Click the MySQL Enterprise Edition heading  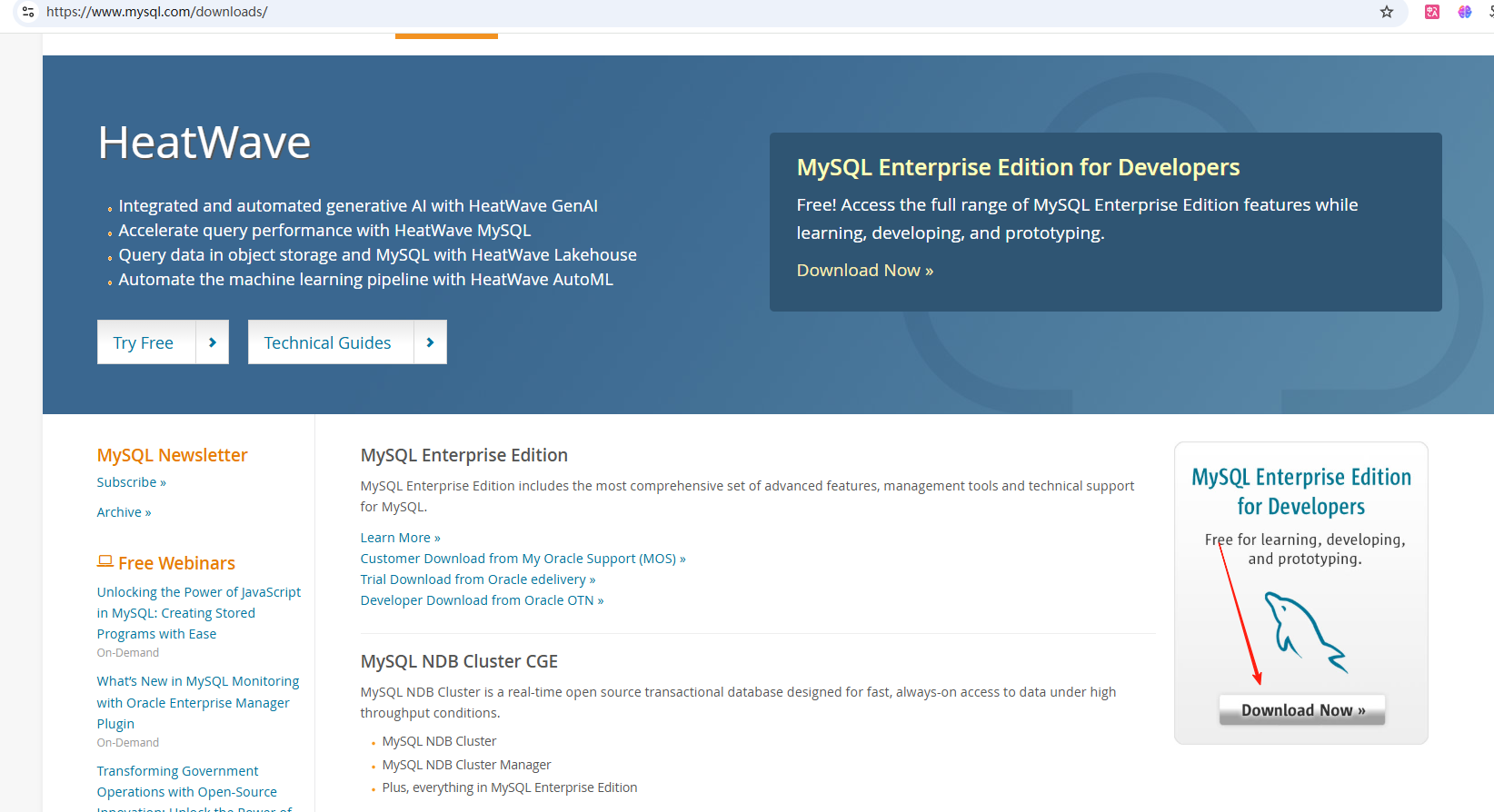pos(464,455)
